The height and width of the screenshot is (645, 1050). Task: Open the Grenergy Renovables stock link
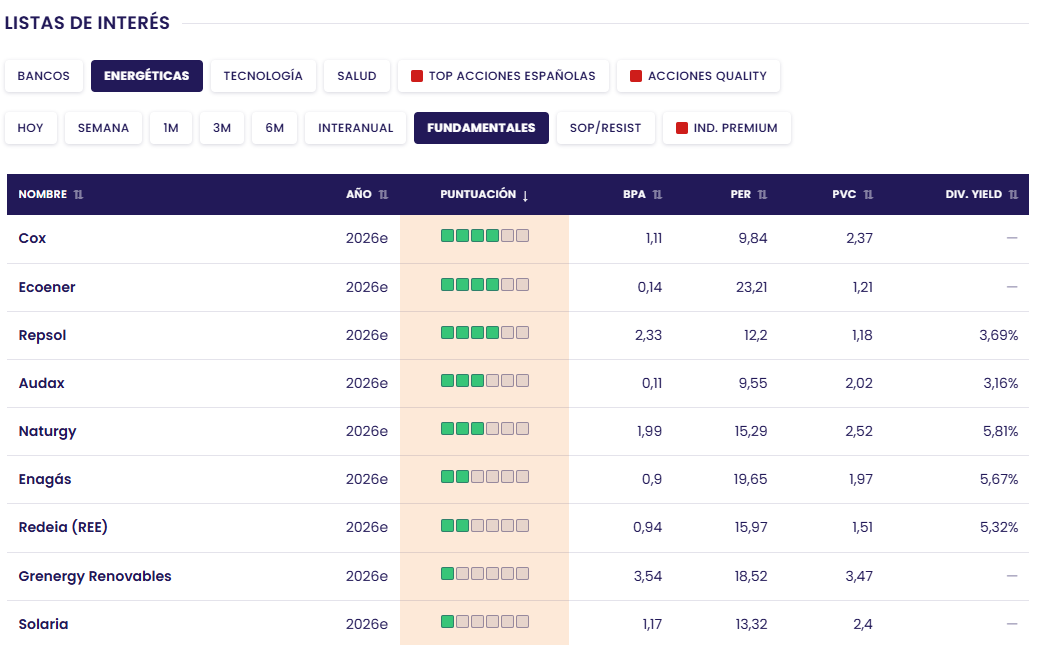[95, 576]
